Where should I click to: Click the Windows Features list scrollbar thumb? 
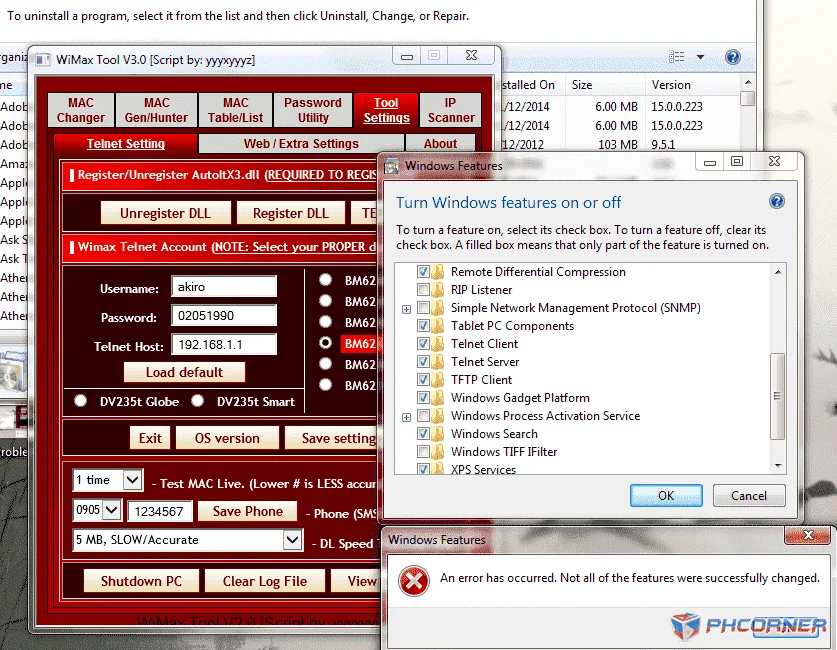tap(778, 396)
